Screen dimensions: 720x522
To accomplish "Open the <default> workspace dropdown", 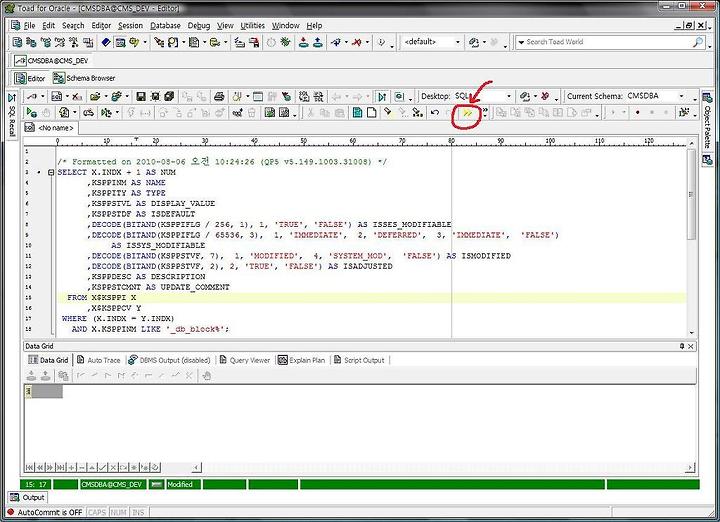I will (457, 42).
